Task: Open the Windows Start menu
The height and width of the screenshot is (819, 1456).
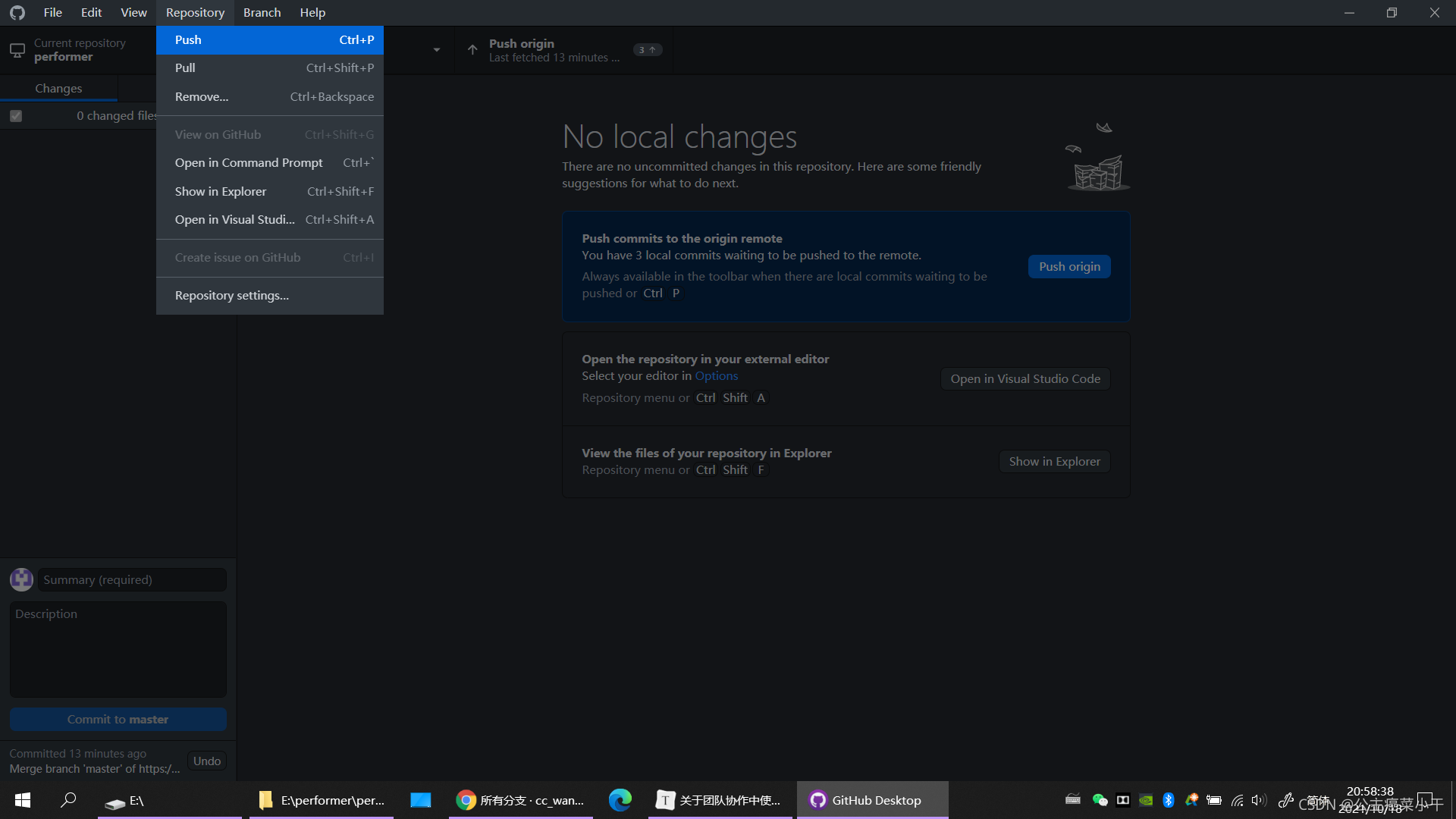Action: point(23,800)
